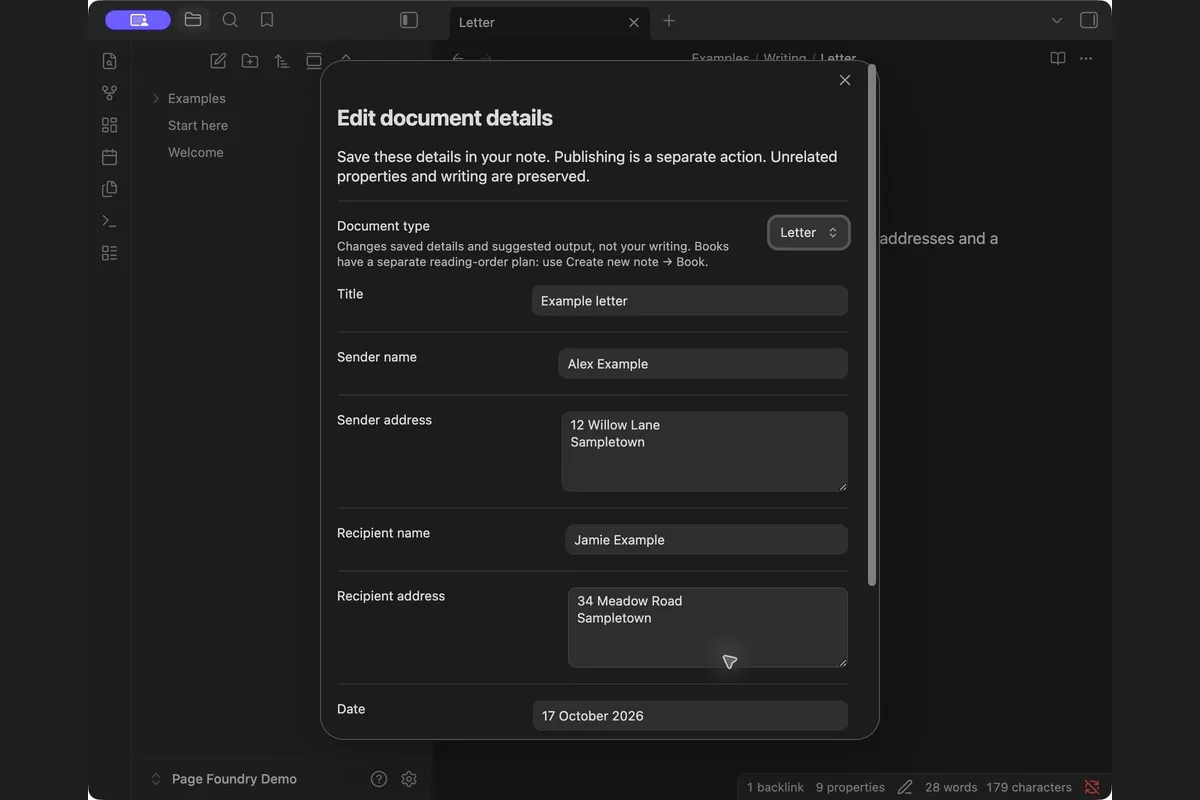Click the Title field Example letter
Image resolution: width=1200 pixels, height=800 pixels.
coord(690,301)
